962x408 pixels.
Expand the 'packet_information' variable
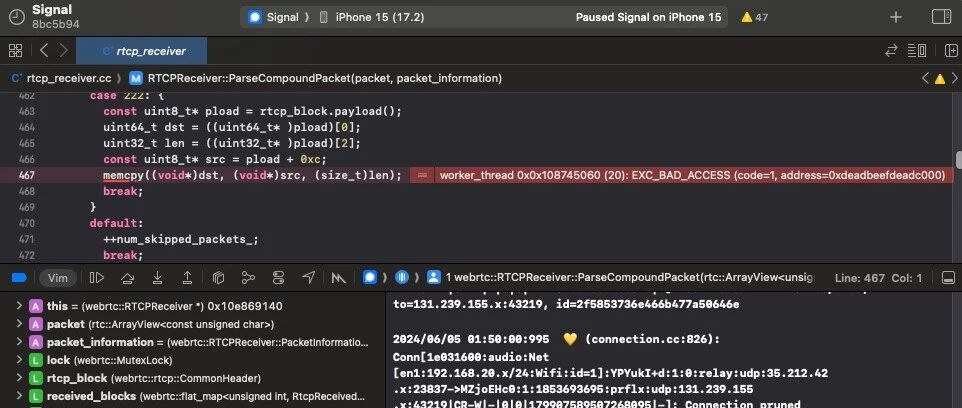coord(19,342)
